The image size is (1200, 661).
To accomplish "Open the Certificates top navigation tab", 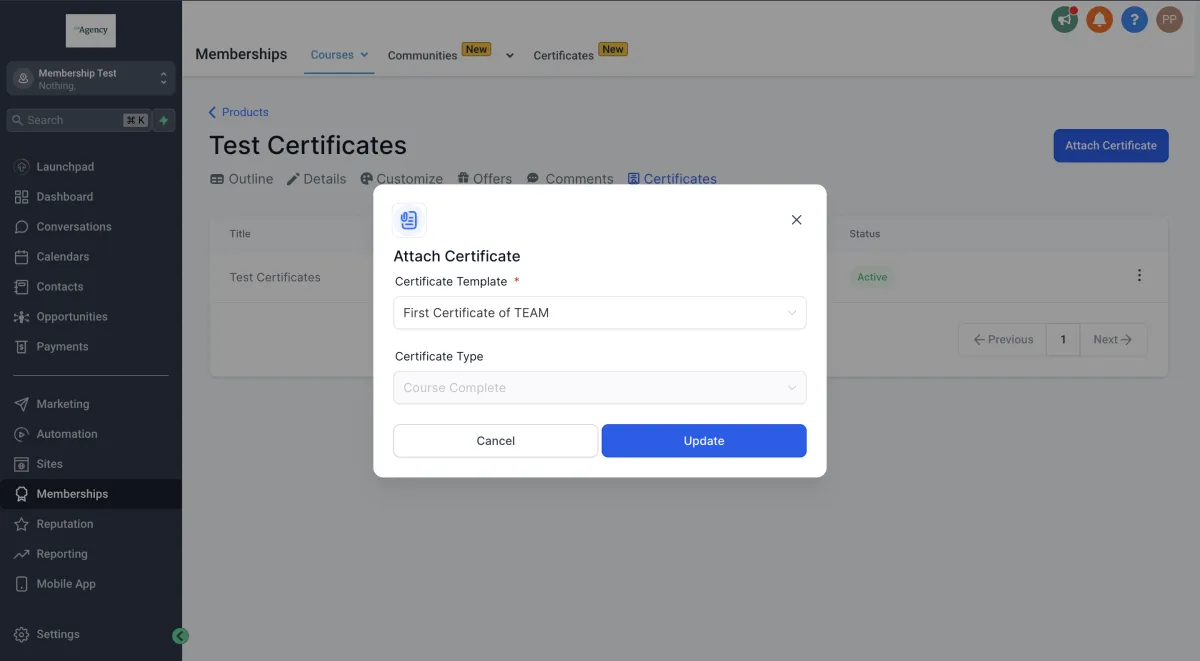I will (x=564, y=56).
